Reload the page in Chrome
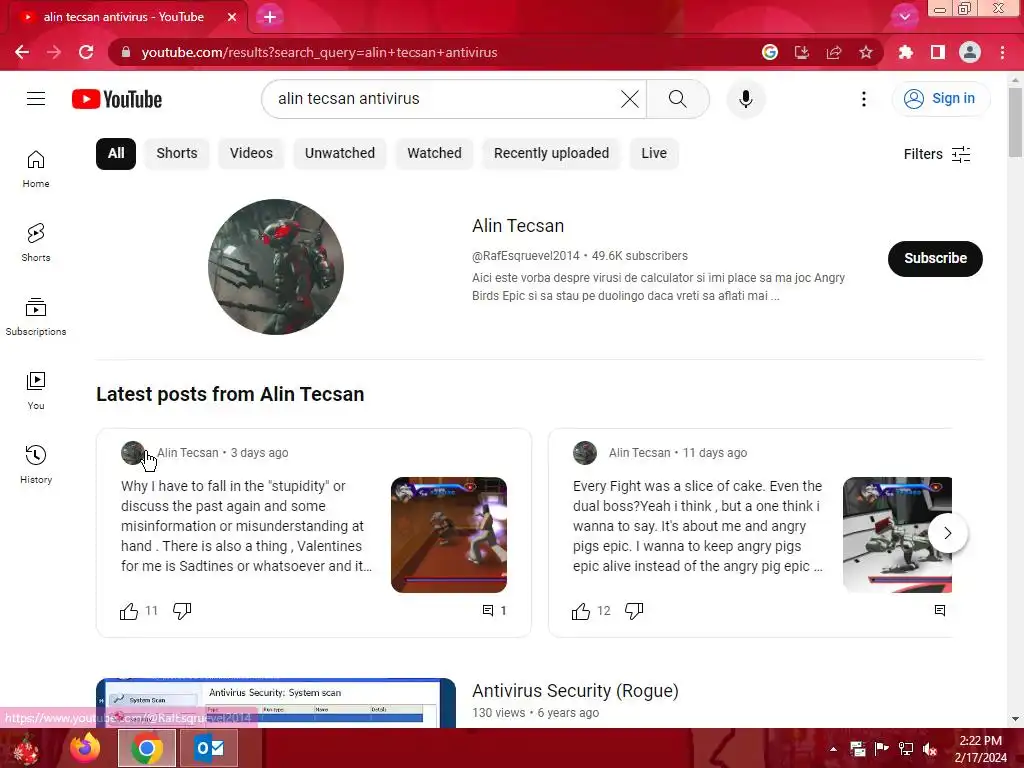The image size is (1024, 768). (x=86, y=52)
